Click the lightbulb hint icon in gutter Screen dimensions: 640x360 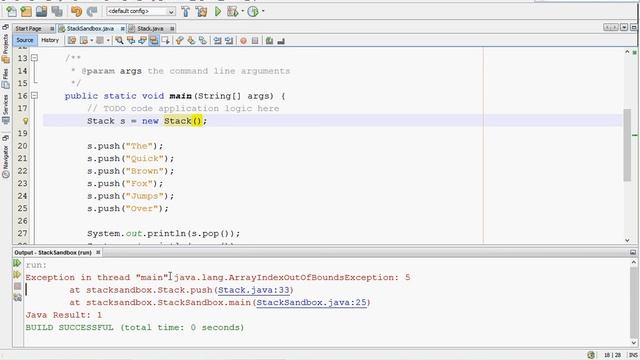(x=25, y=121)
